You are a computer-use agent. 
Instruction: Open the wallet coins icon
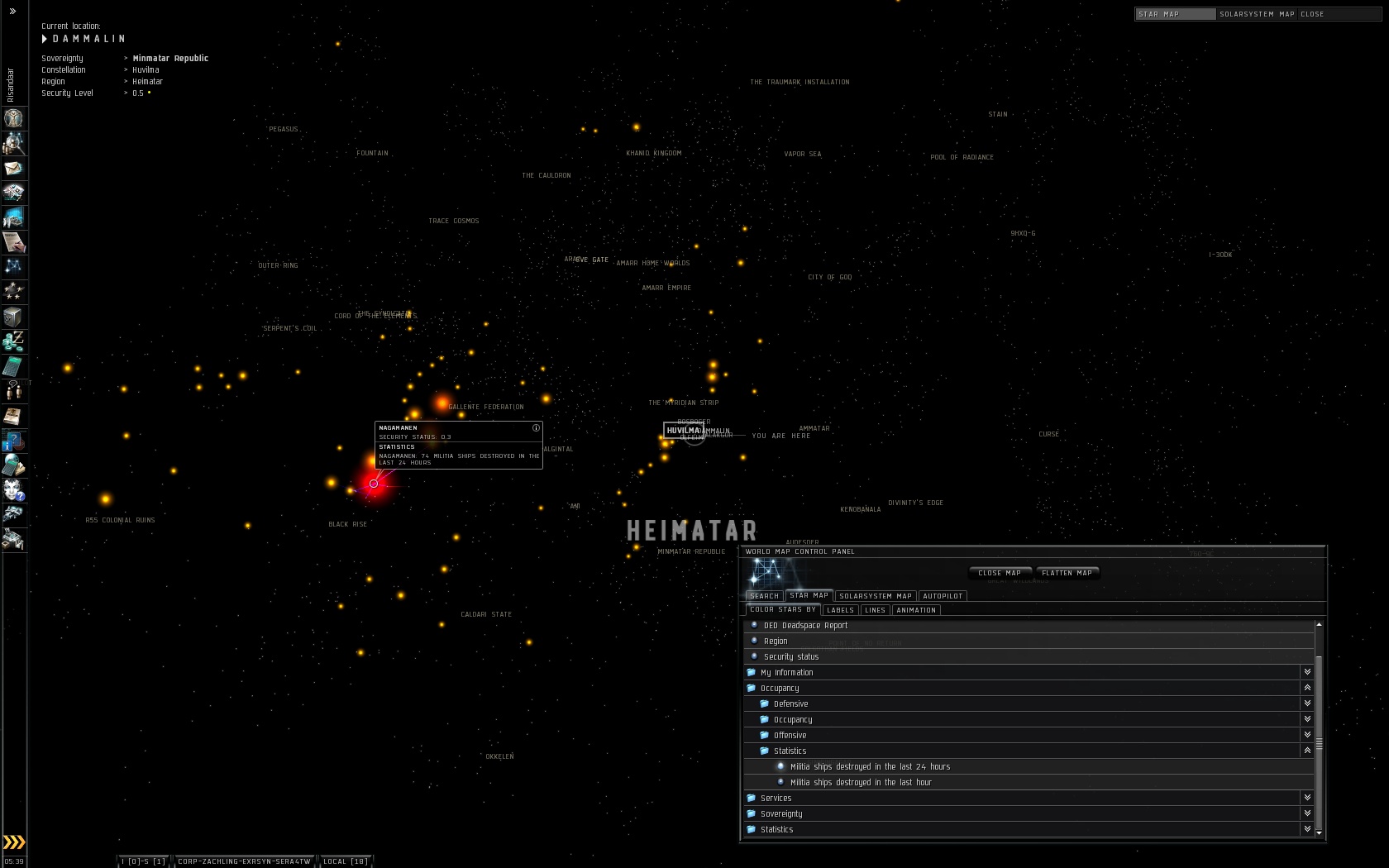(x=13, y=341)
